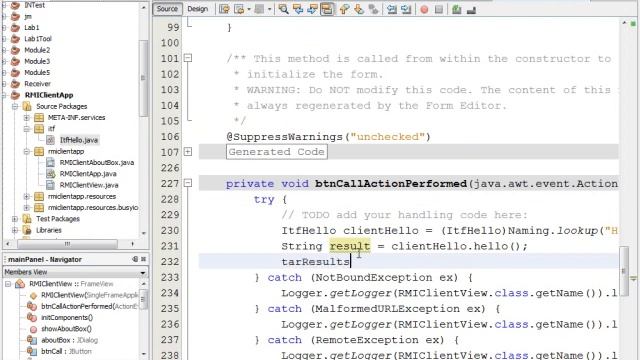Click the btnCallActionPerformed method name in the code editor
The image size is (640, 360).
point(391,184)
